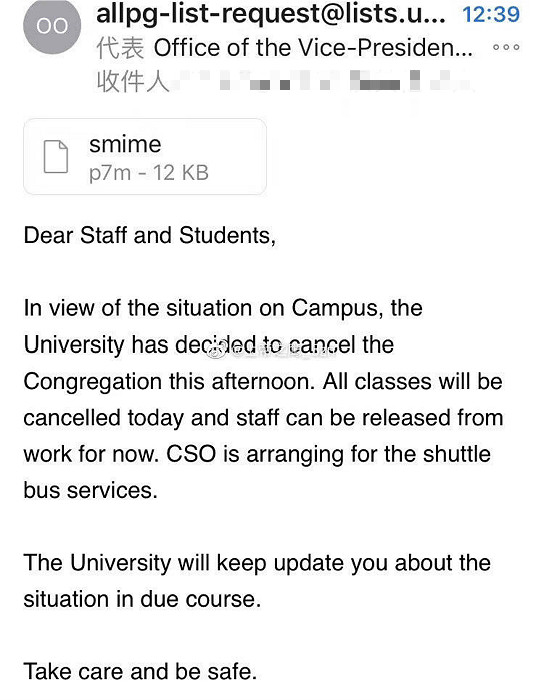
Task: Tap the "bus services." line
Action: 91,491
